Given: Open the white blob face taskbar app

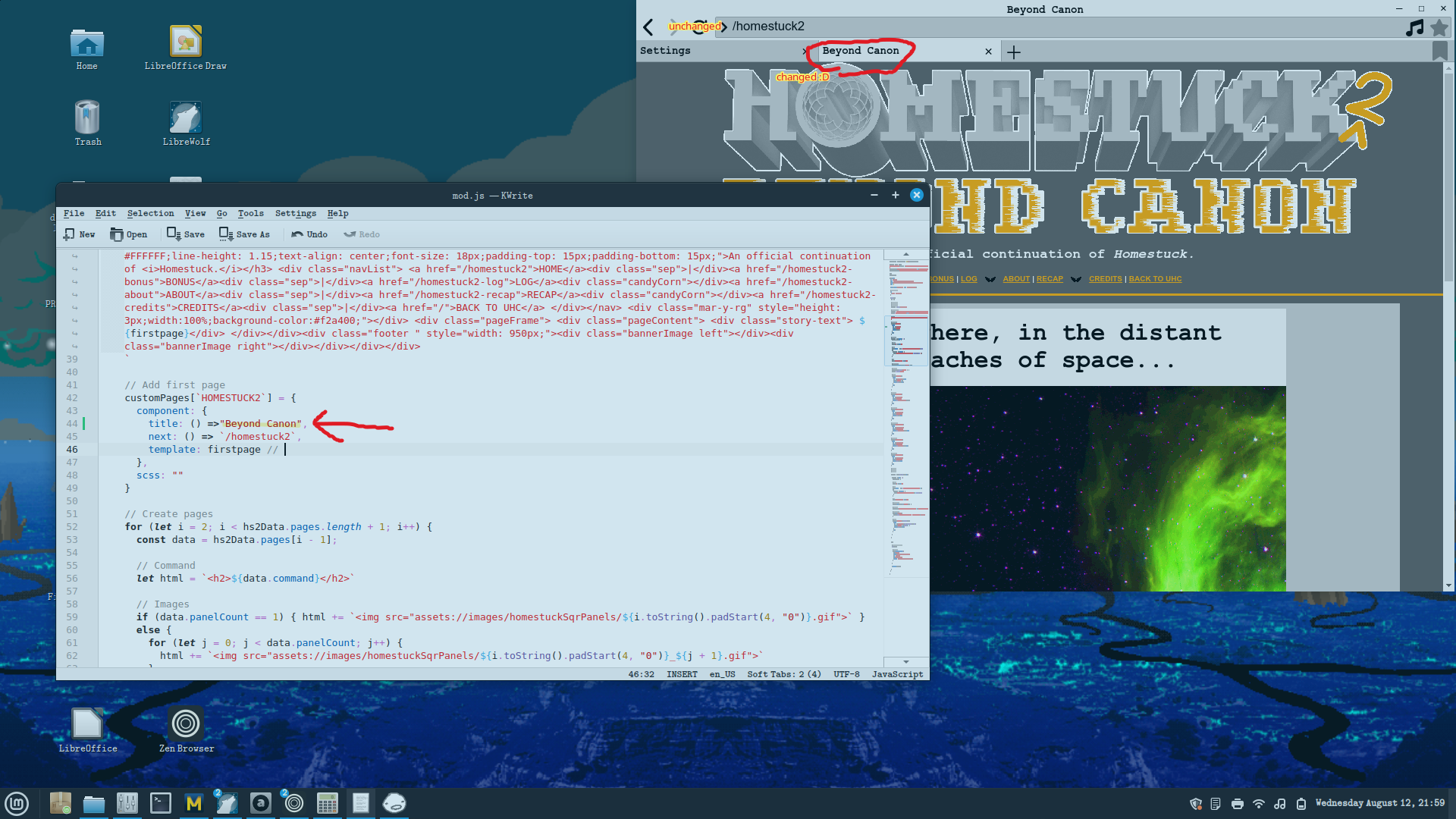Looking at the screenshot, I should pos(394,803).
